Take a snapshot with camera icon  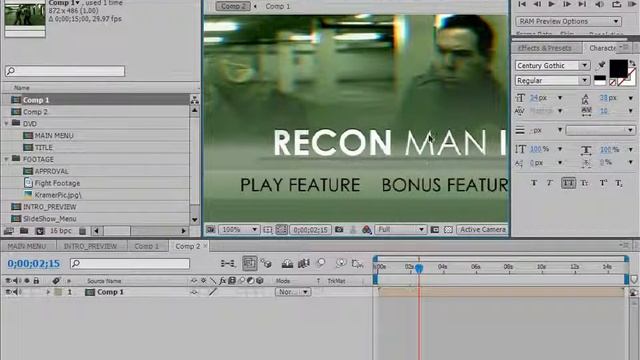339,230
